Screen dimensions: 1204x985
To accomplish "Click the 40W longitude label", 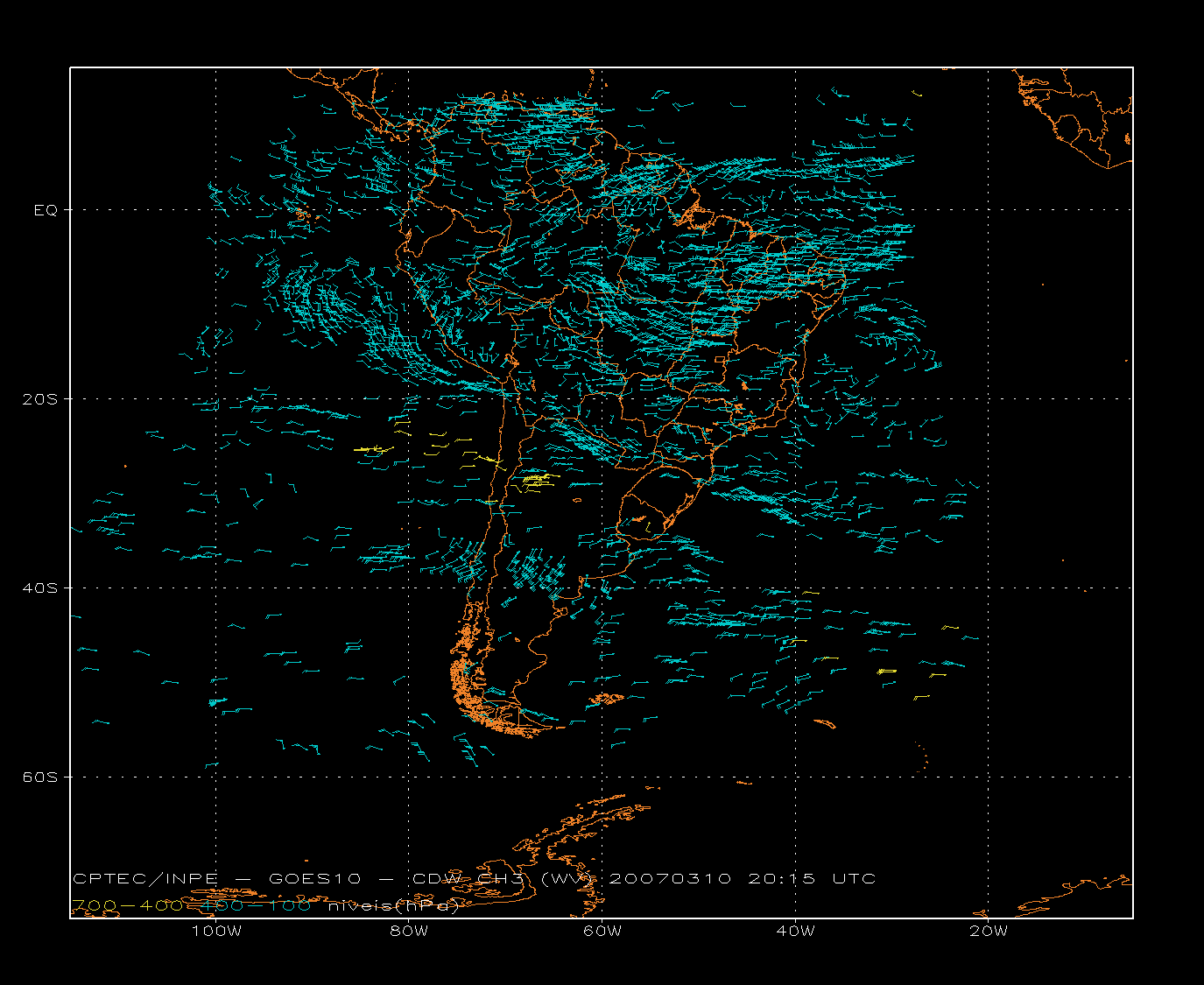I will pyautogui.click(x=795, y=931).
